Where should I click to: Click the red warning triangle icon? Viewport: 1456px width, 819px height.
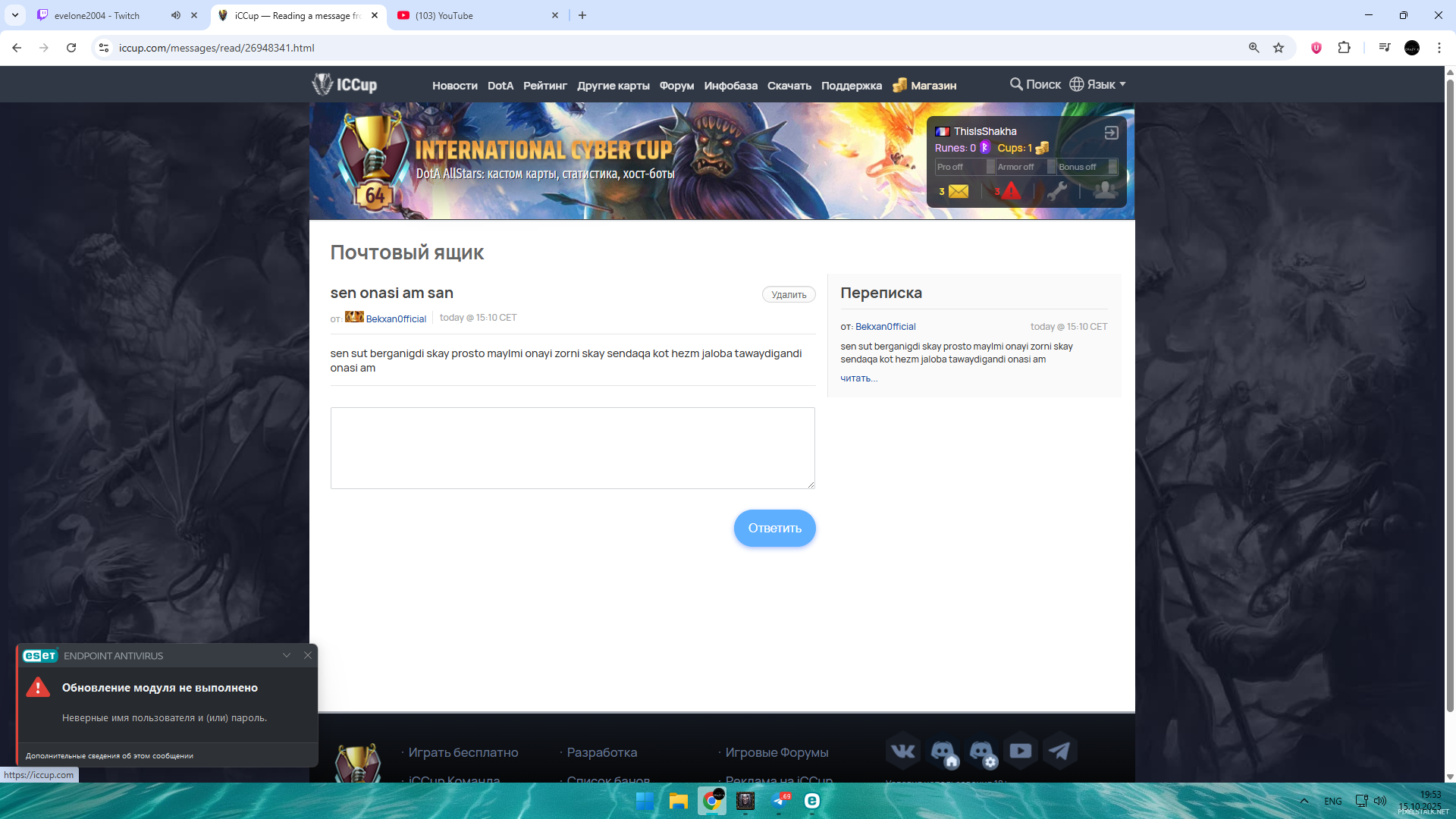(x=1011, y=192)
